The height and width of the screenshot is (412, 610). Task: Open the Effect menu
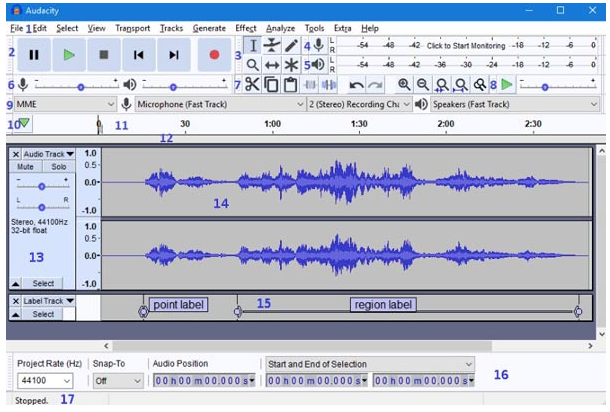pyautogui.click(x=245, y=28)
